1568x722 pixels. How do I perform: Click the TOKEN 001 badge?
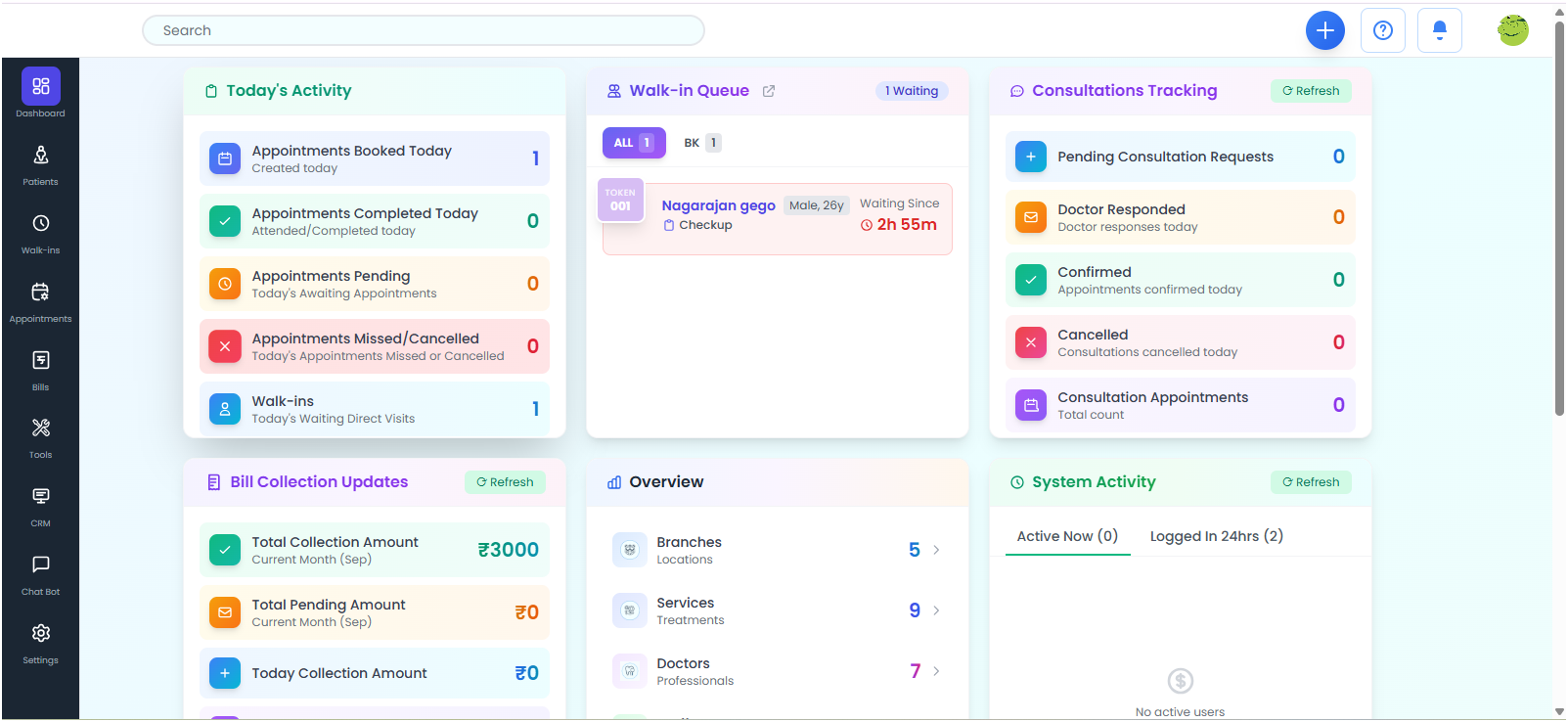point(620,199)
